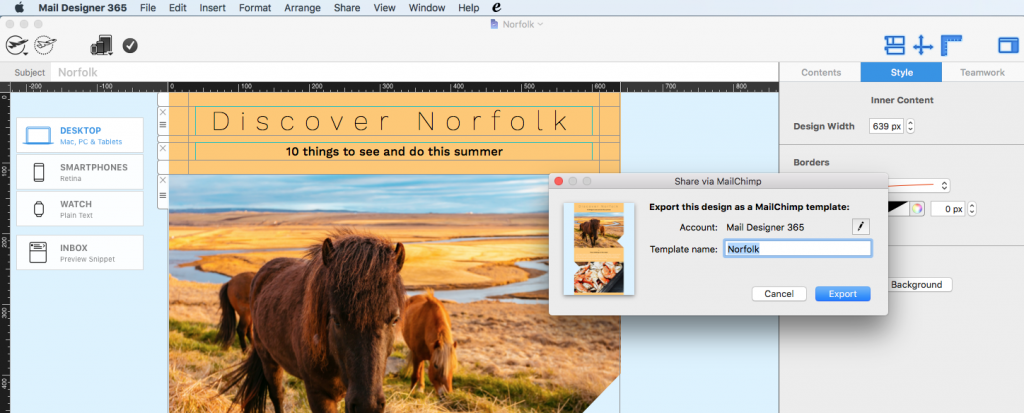
Task: Open the border line style dropdown
Action: pyautogui.click(x=918, y=186)
